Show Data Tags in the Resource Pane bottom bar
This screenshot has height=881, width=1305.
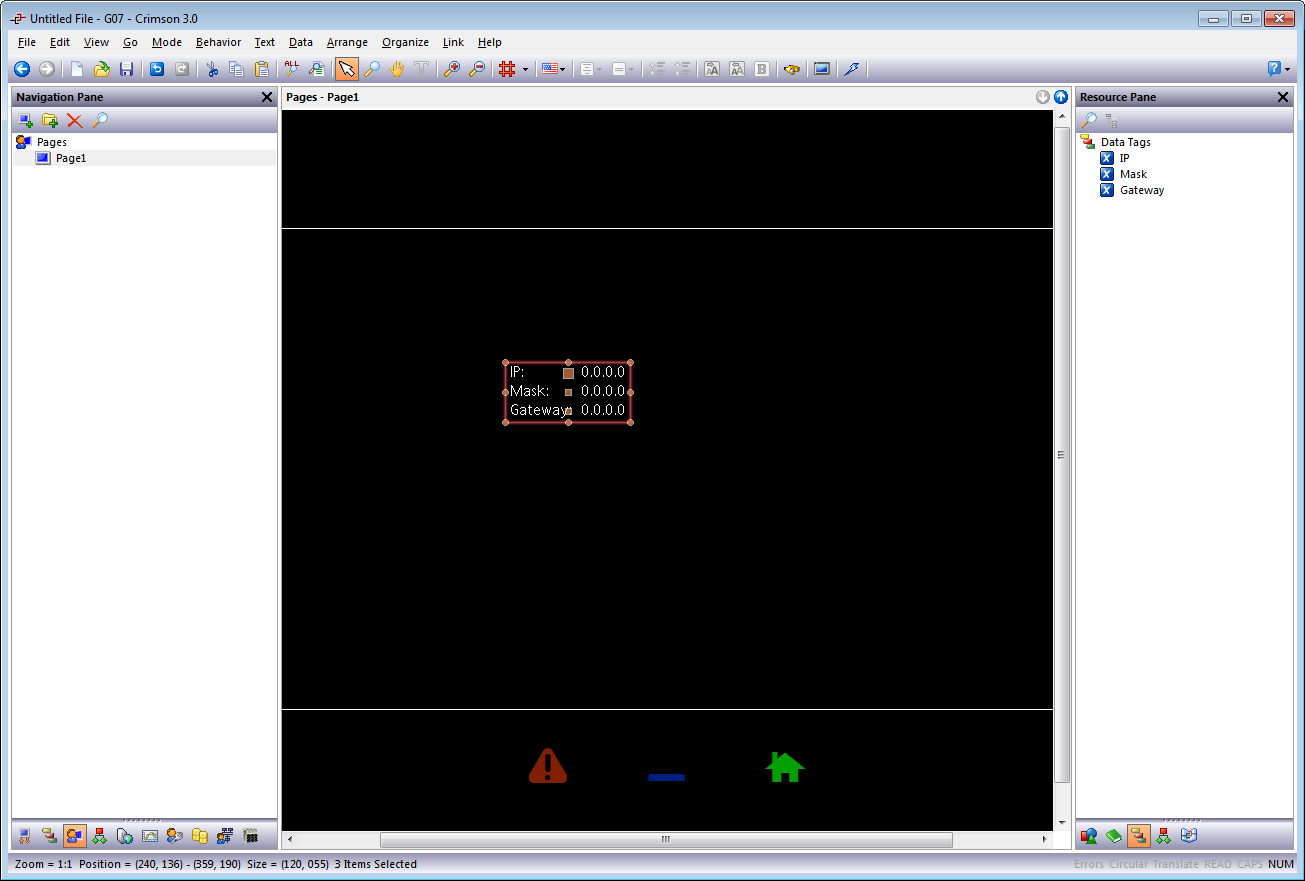coord(1138,836)
